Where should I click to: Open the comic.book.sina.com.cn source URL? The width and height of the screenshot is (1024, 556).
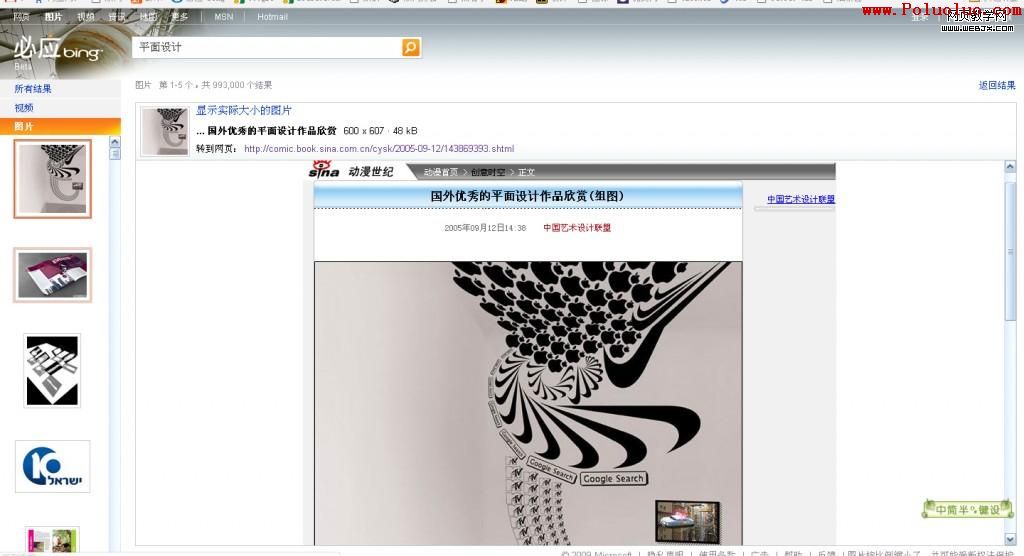[x=378, y=149]
